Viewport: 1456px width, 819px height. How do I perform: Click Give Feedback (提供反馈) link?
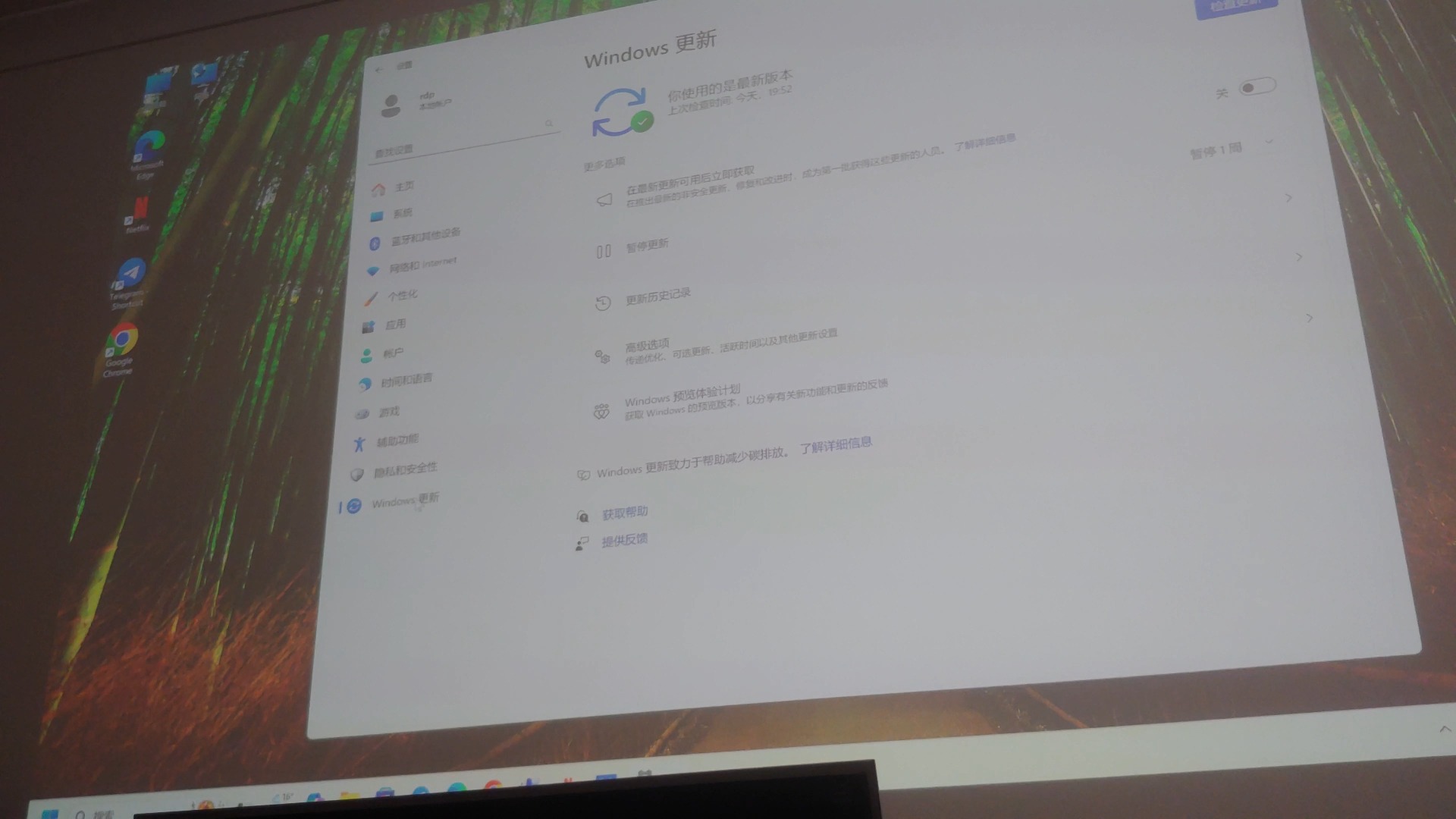click(622, 540)
